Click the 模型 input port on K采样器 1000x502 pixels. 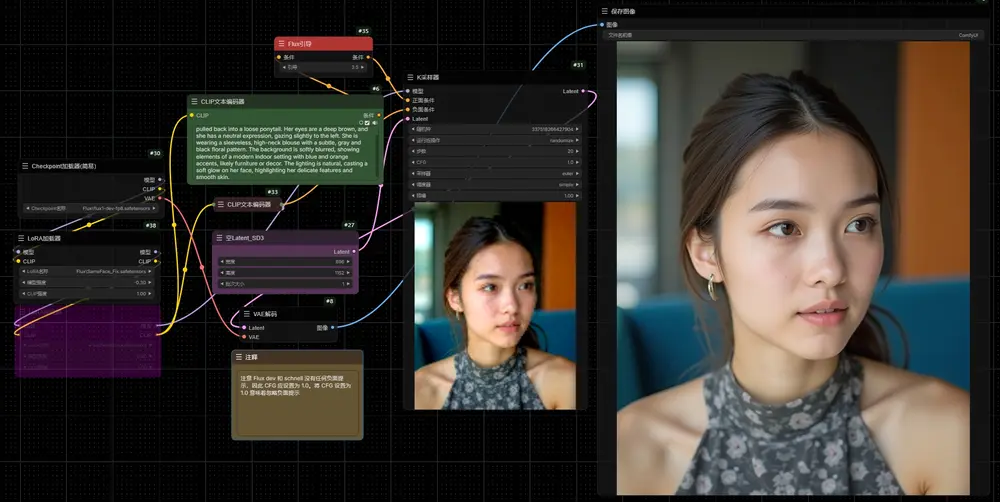pos(408,91)
